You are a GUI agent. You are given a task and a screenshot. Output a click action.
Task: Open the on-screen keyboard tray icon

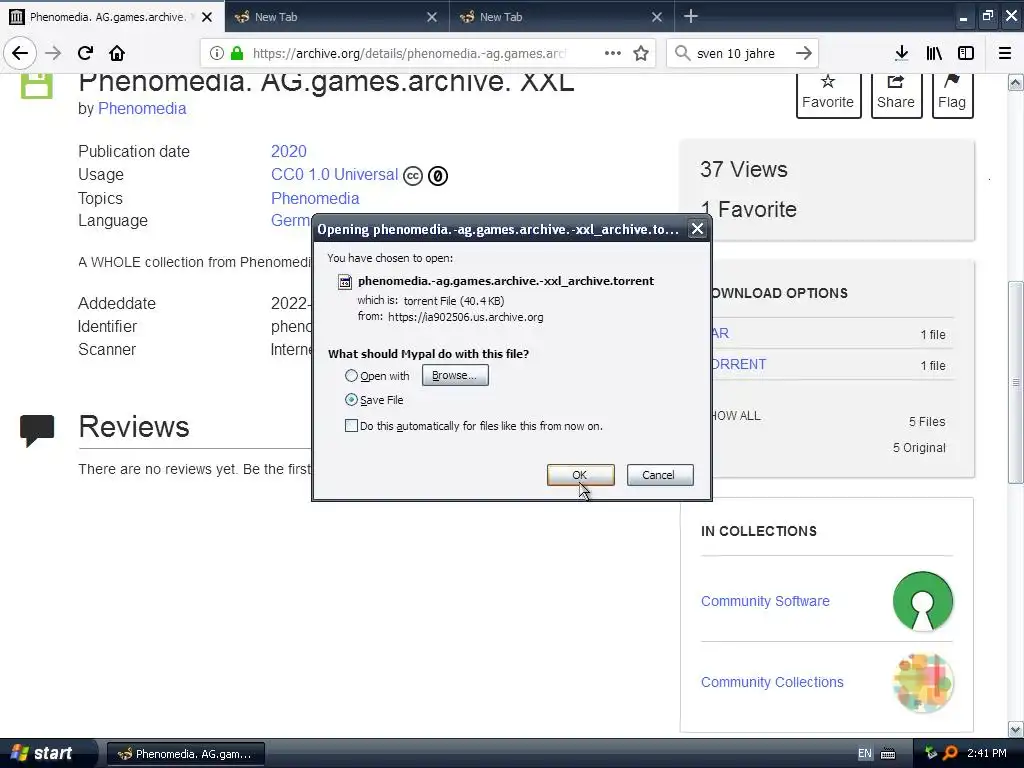[x=888, y=754]
